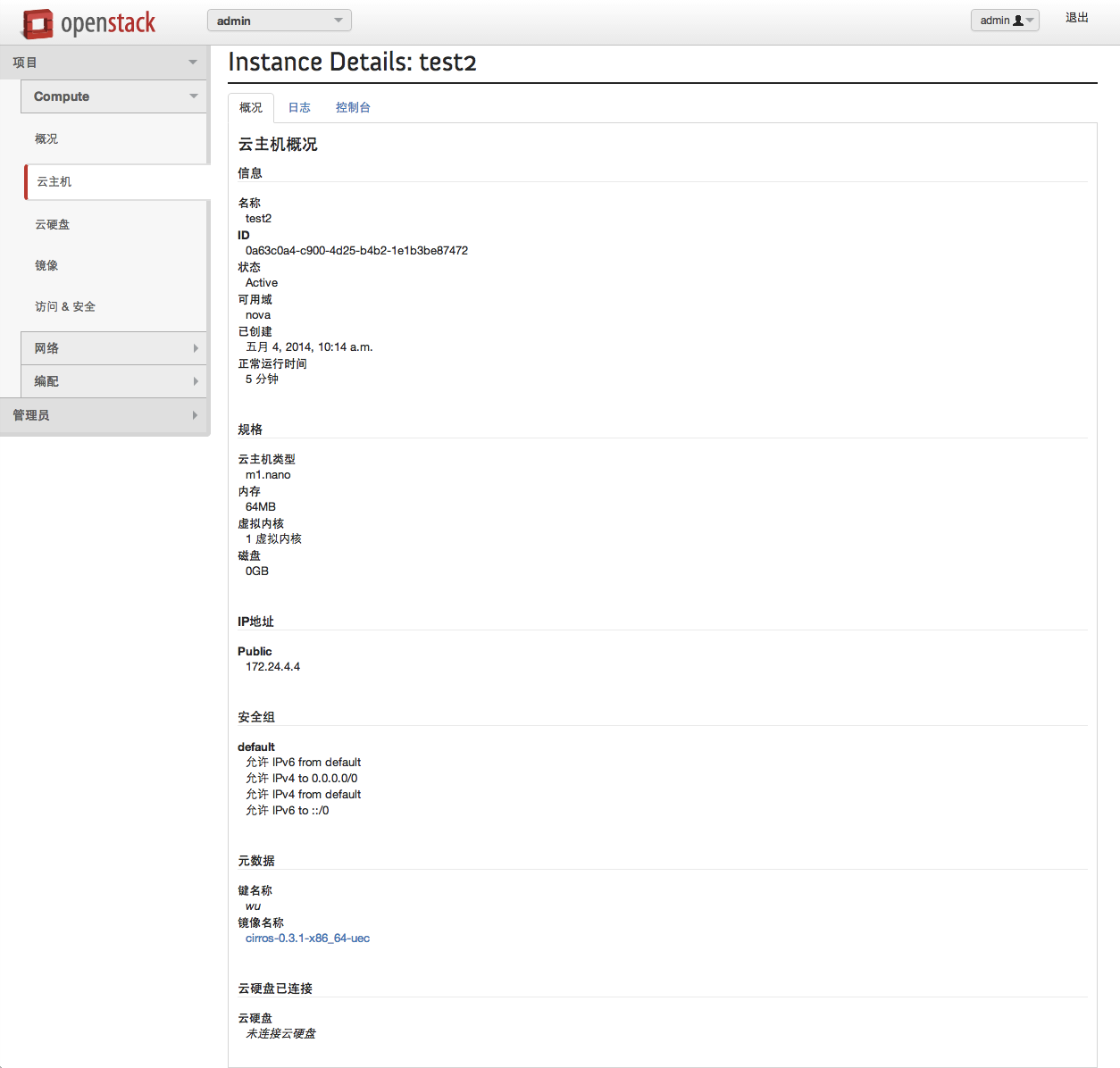Select 云主机 in the sidebar
The height and width of the screenshot is (1068, 1120).
pos(54,181)
